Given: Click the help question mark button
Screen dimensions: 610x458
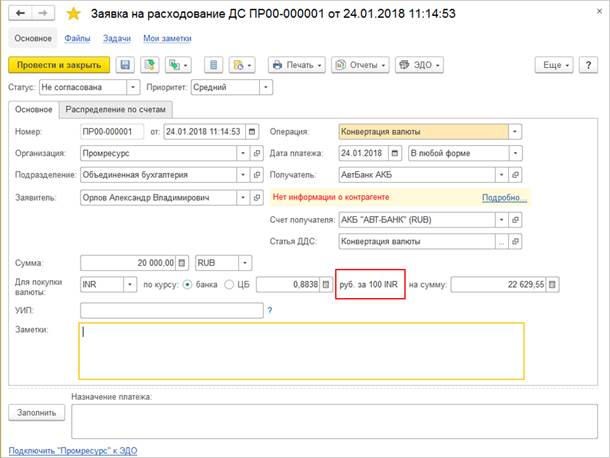Looking at the screenshot, I should click(592, 65).
